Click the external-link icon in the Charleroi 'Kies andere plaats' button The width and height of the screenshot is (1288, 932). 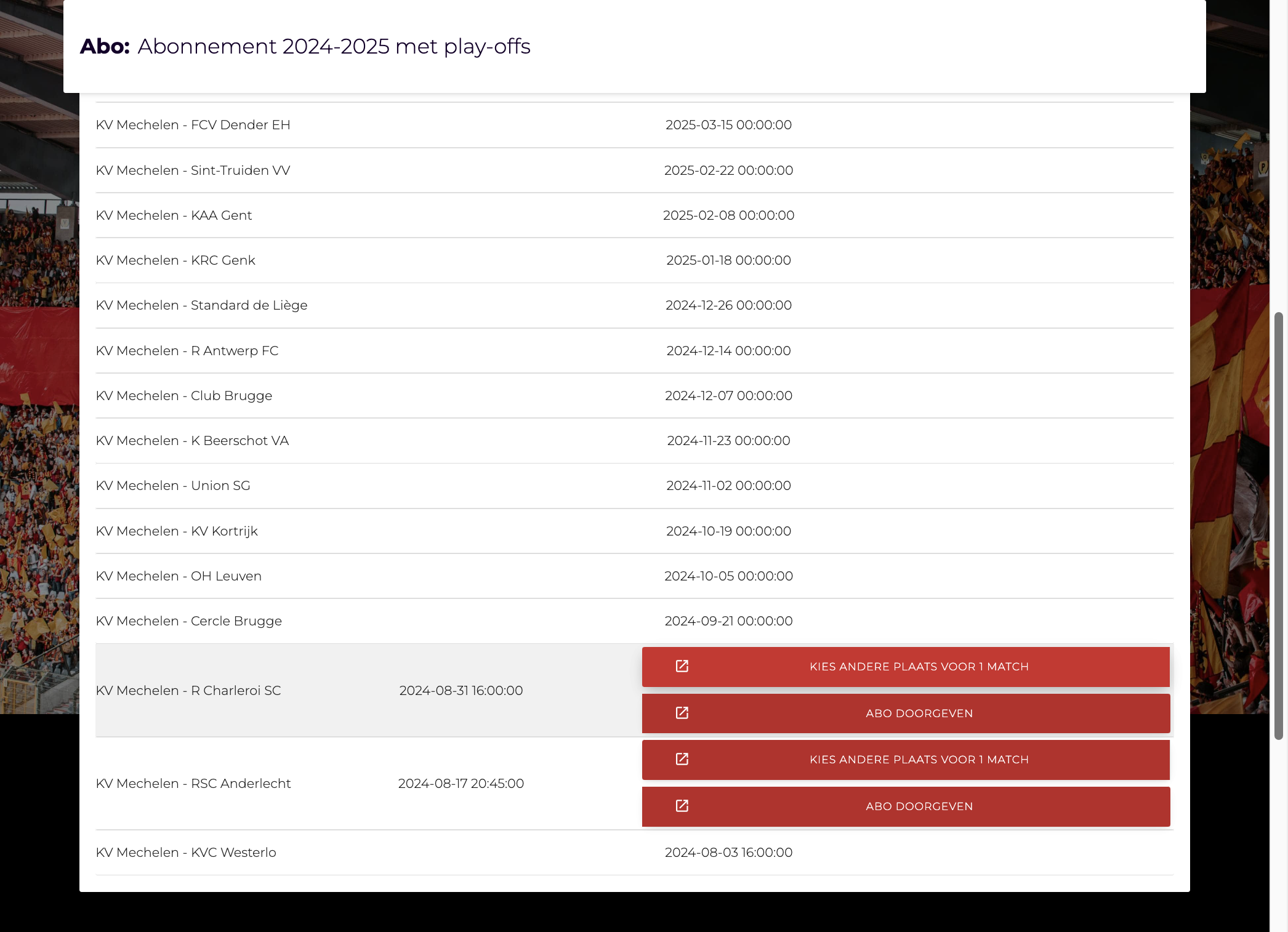point(682,666)
